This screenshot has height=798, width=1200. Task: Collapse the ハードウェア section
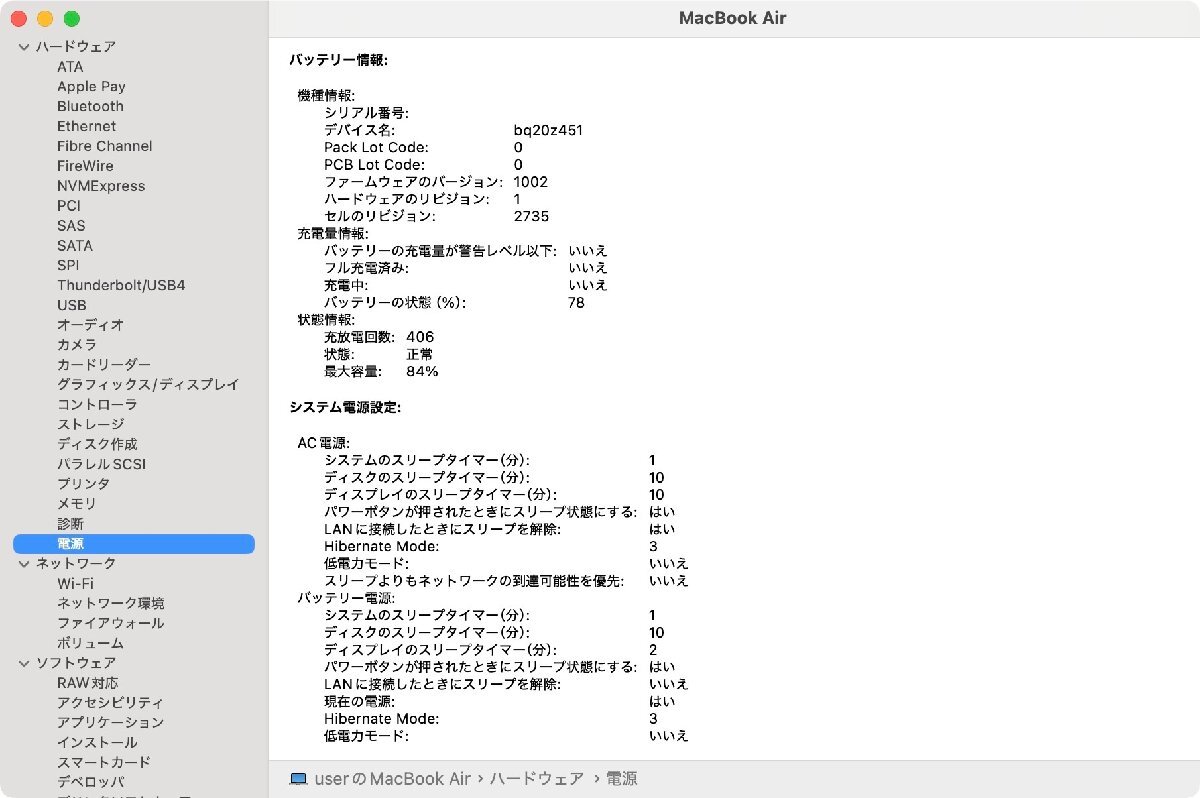[x=24, y=47]
